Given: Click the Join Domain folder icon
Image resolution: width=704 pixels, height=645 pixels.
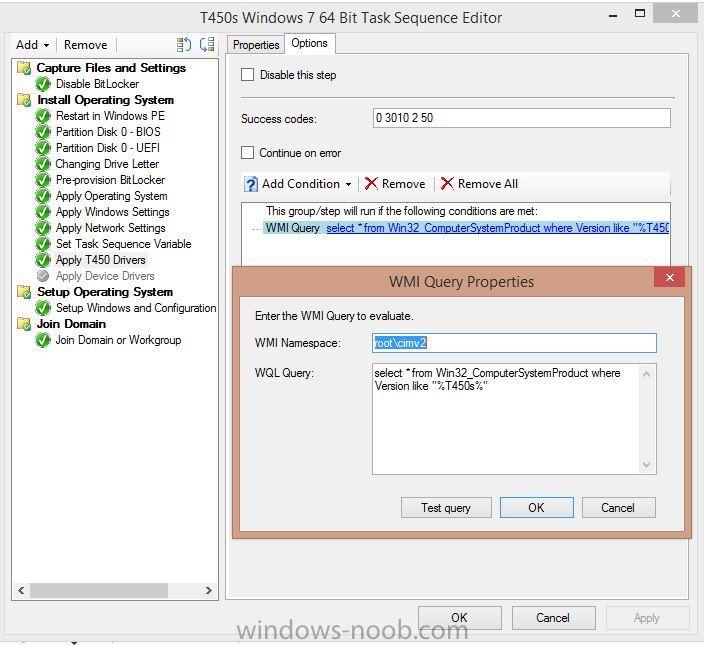Looking at the screenshot, I should pos(24,324).
